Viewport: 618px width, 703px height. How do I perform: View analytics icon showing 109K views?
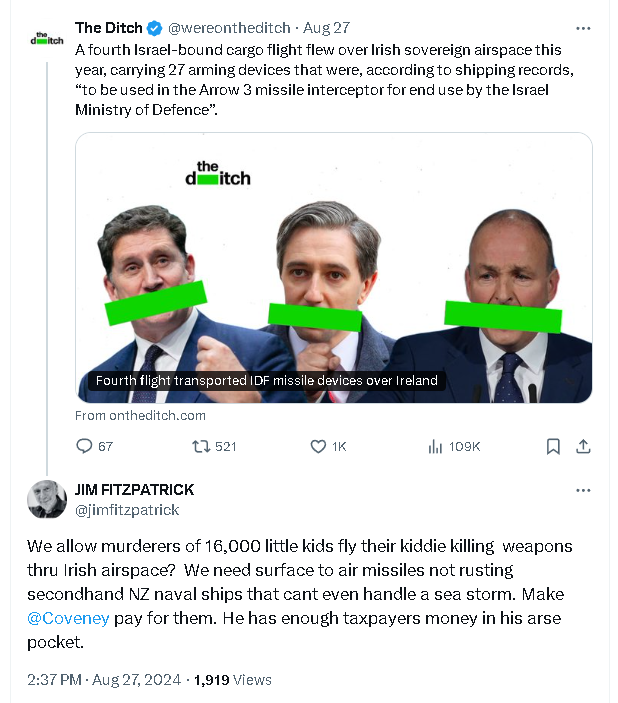[435, 446]
